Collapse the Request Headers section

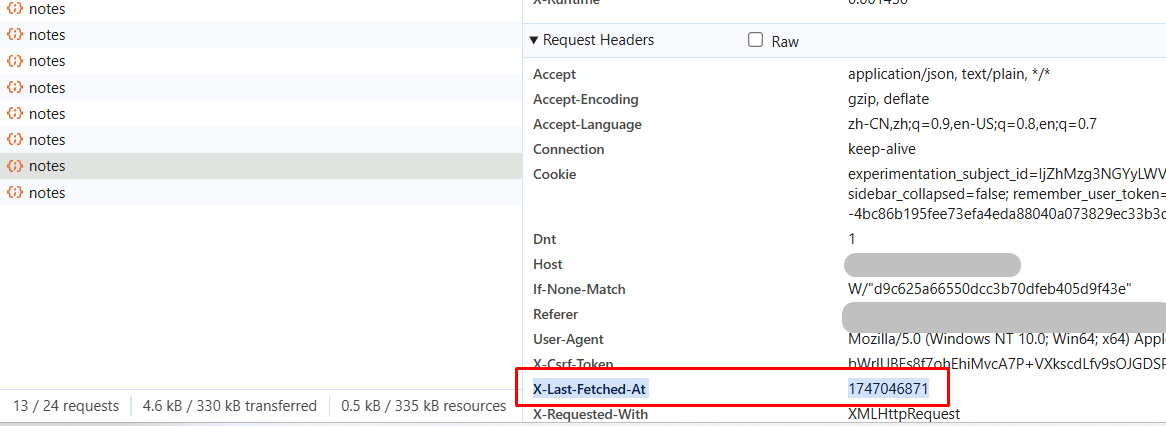pyautogui.click(x=533, y=41)
